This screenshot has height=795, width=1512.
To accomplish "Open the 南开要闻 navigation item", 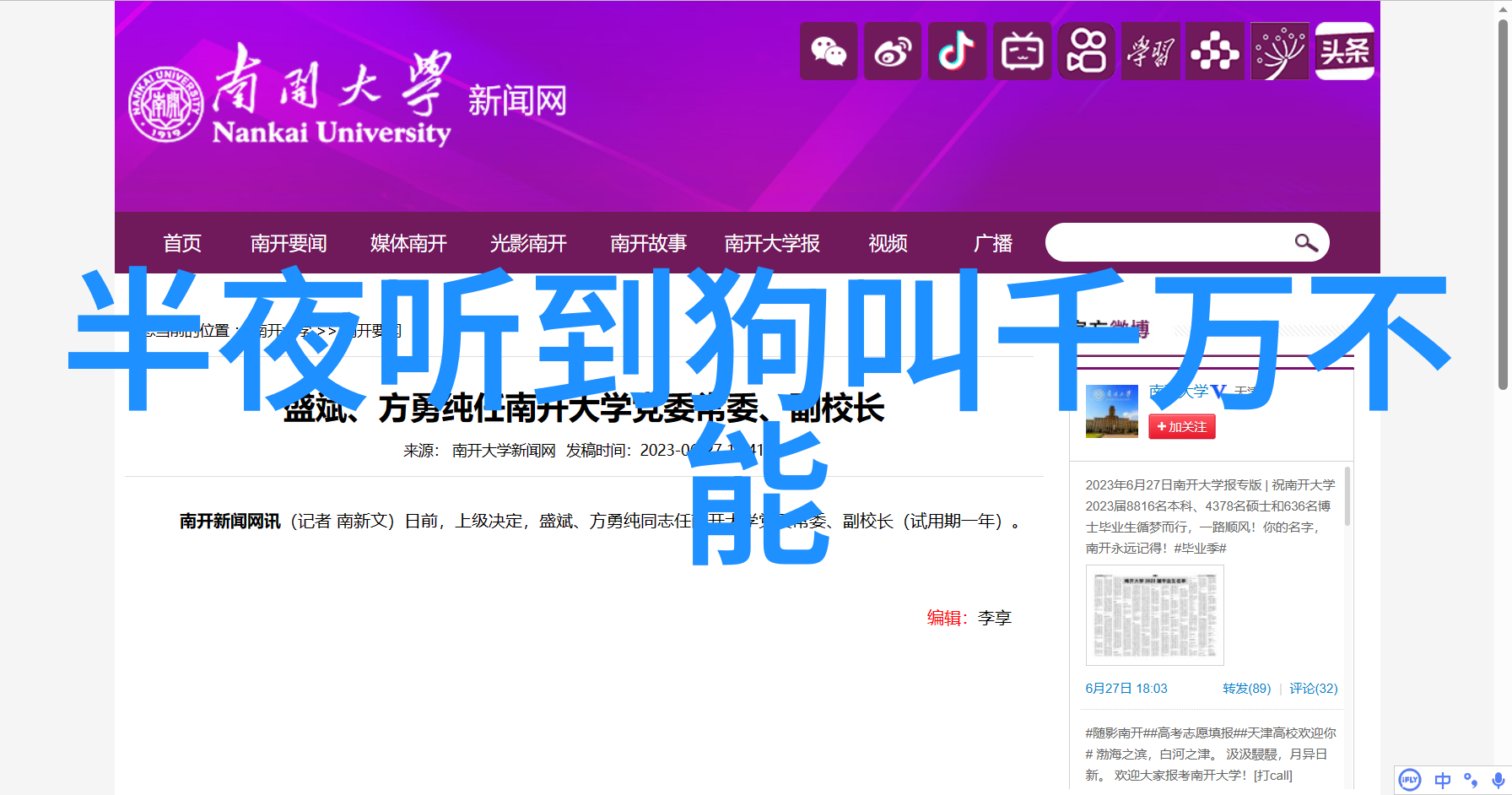I will [289, 243].
